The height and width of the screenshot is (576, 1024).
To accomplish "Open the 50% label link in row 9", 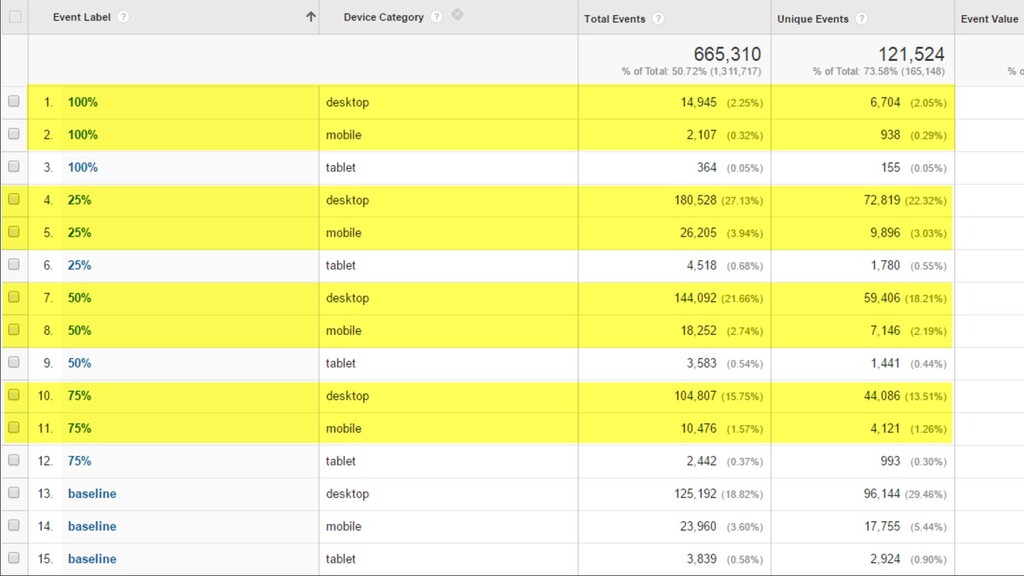I will pyautogui.click(x=80, y=364).
